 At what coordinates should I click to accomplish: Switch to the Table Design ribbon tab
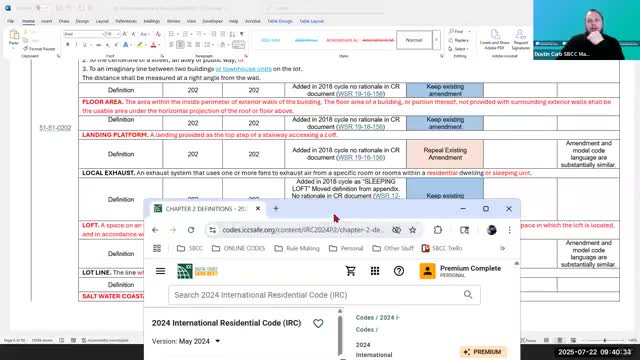(280, 21)
